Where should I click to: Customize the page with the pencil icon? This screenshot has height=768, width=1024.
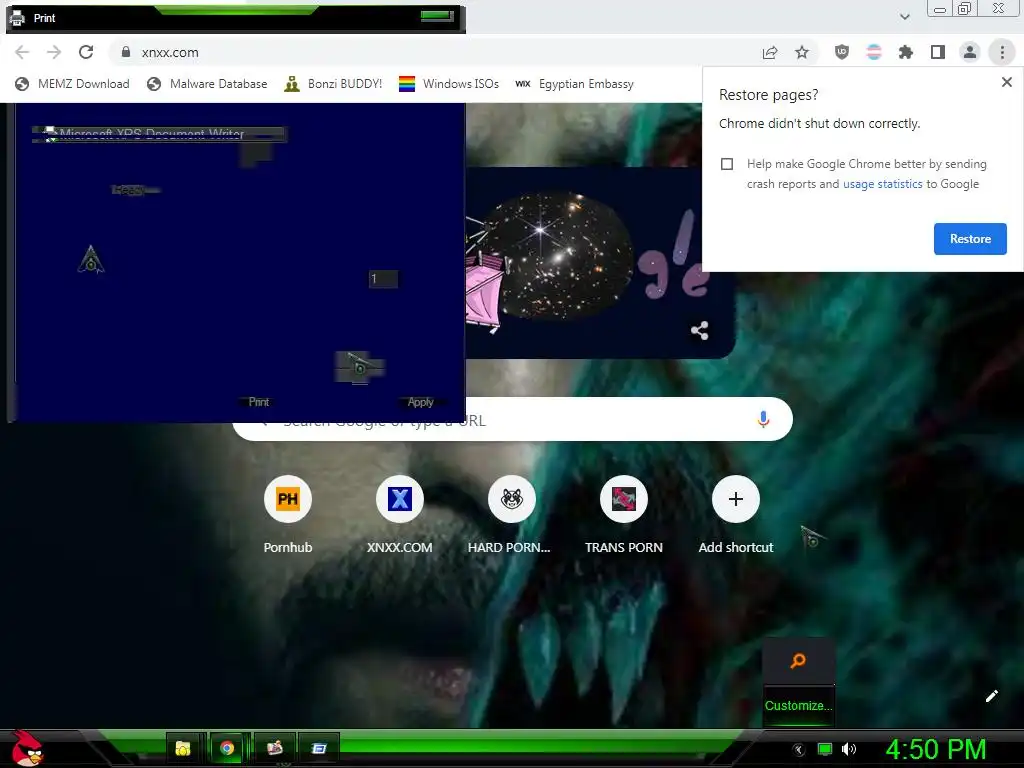(x=991, y=696)
